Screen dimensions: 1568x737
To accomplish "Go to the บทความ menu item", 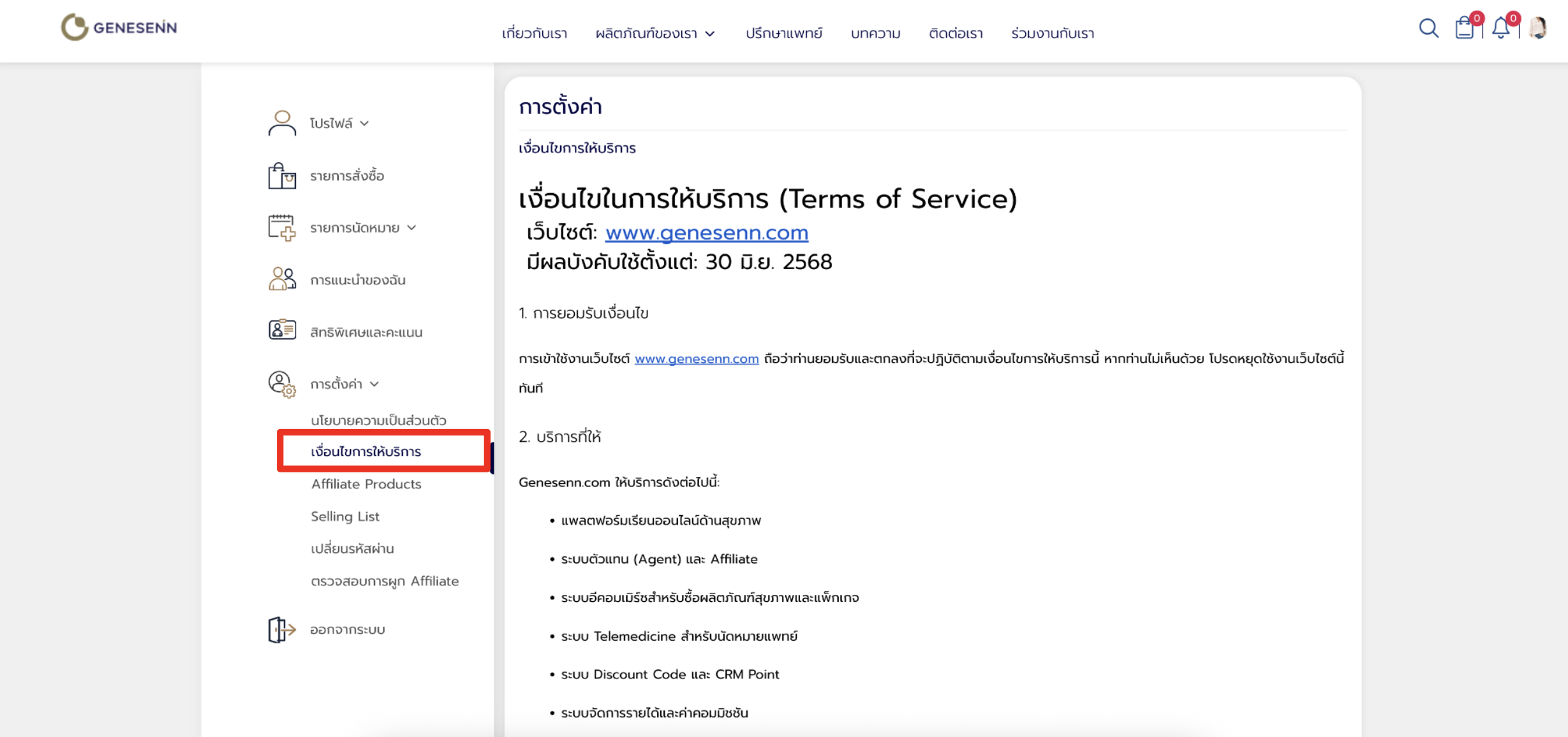I will pos(875,33).
